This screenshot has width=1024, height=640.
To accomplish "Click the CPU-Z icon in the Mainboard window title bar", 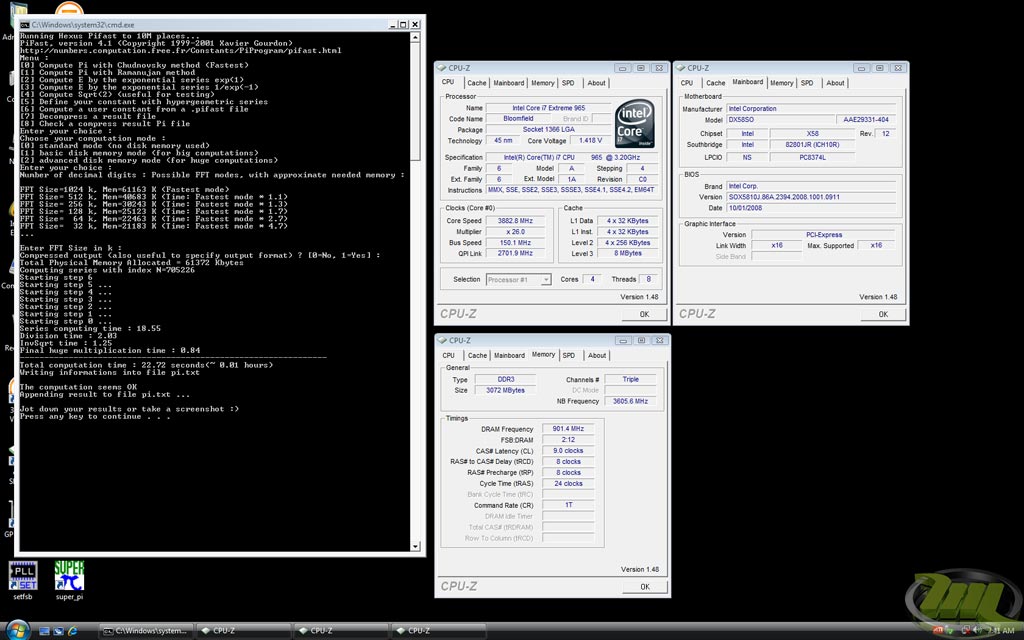I will pyautogui.click(x=681, y=67).
